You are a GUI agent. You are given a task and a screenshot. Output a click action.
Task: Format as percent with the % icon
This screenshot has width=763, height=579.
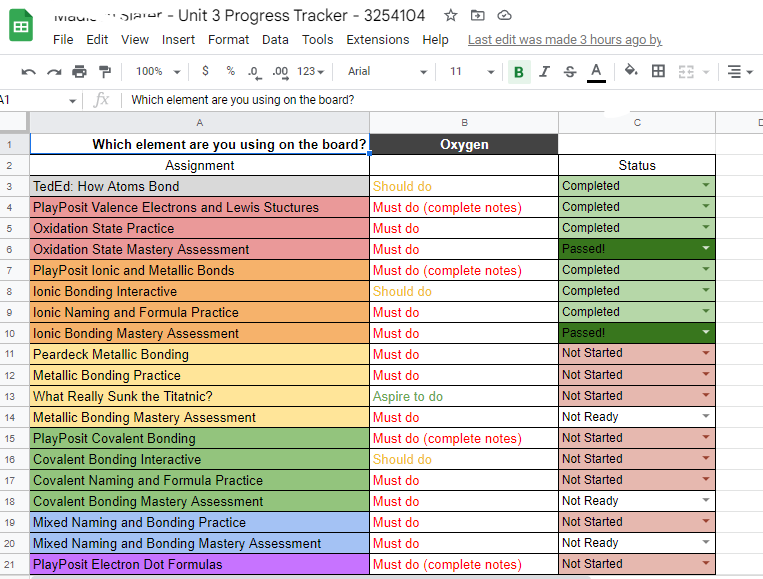[x=231, y=71]
